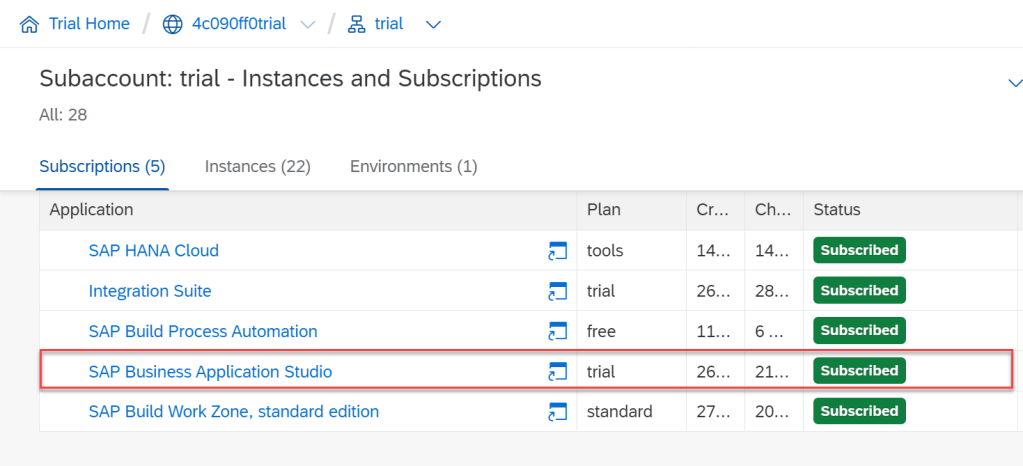Click launch icon for SAP Business Application Studio
1023x466 pixels.
[557, 372]
